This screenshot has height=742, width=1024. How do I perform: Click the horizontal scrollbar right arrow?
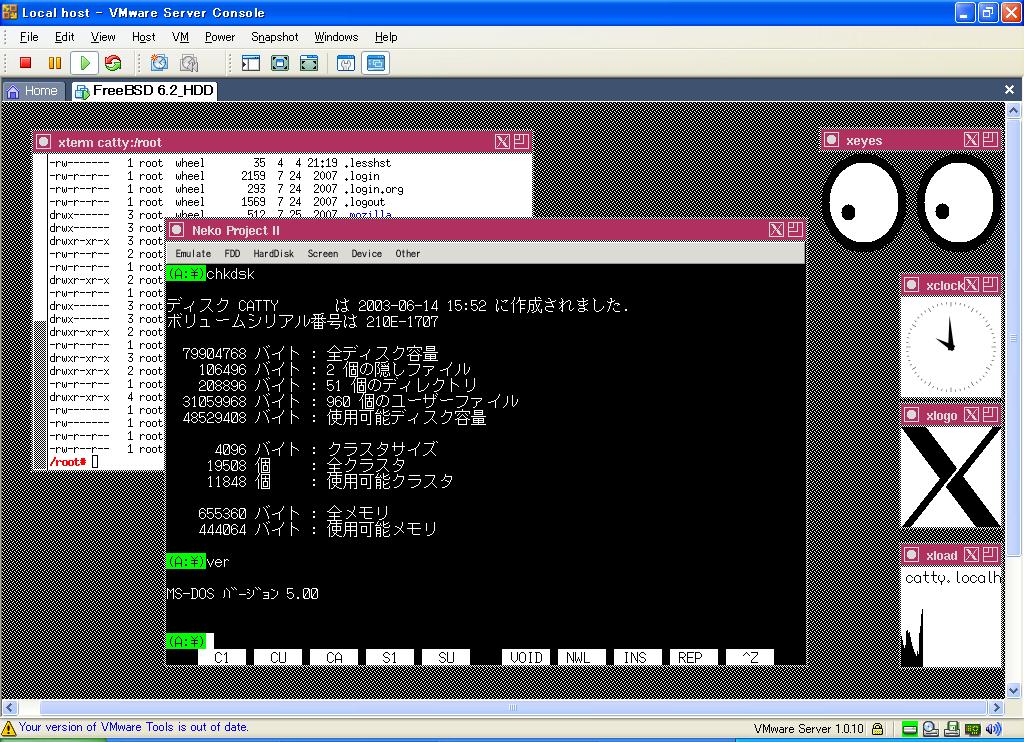click(996, 707)
